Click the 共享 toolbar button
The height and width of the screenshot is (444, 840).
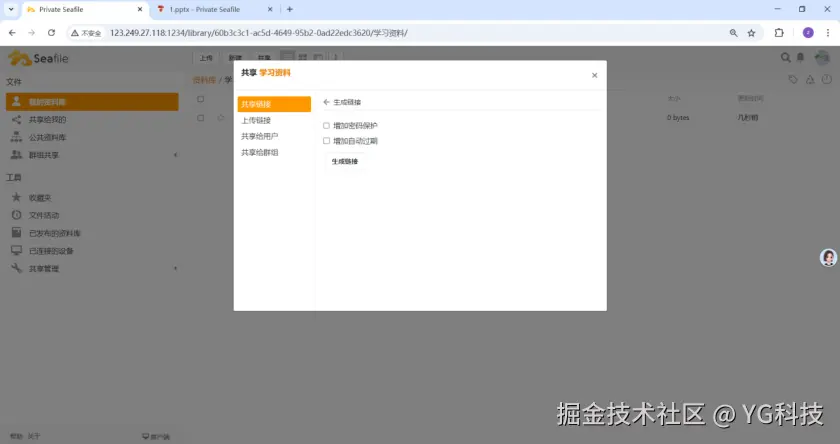(x=264, y=57)
